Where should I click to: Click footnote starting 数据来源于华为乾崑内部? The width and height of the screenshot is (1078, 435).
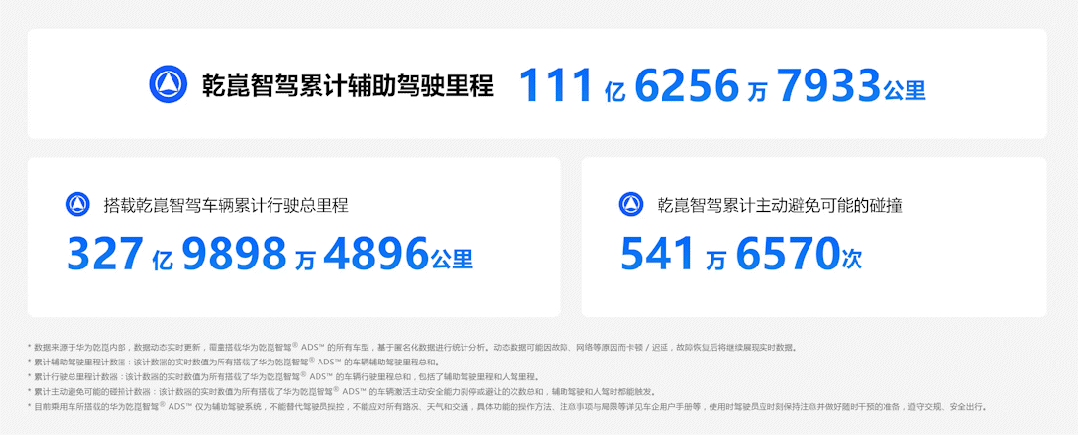[x=414, y=348]
